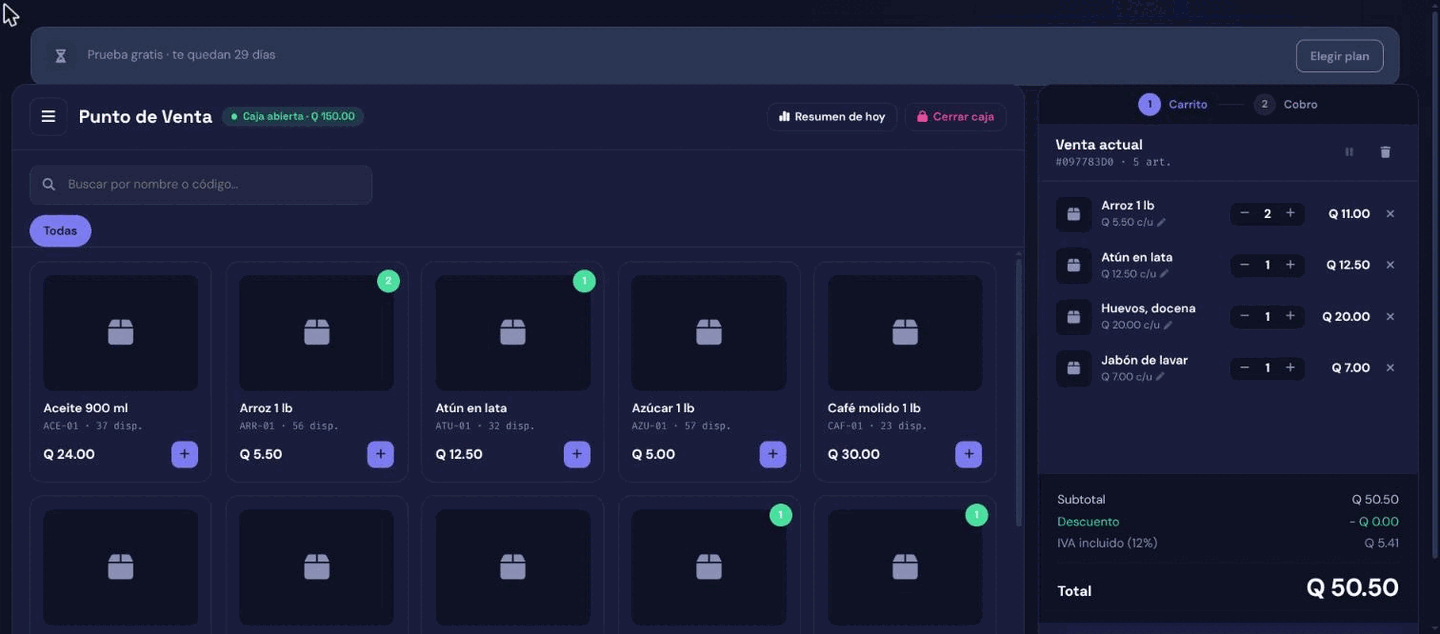This screenshot has width=1440, height=634.
Task: Increase Jabón de lavar quantity in the cart
Action: click(x=1290, y=368)
